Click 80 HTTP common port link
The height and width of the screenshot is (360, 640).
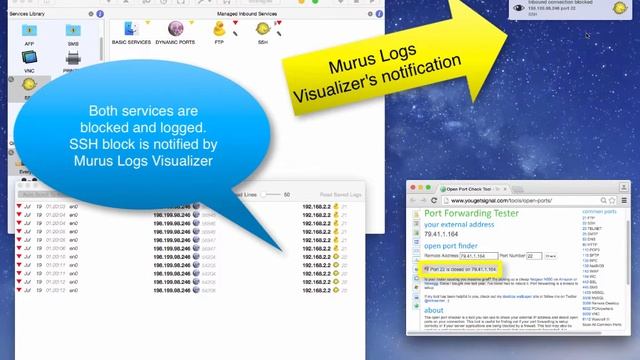[589, 245]
